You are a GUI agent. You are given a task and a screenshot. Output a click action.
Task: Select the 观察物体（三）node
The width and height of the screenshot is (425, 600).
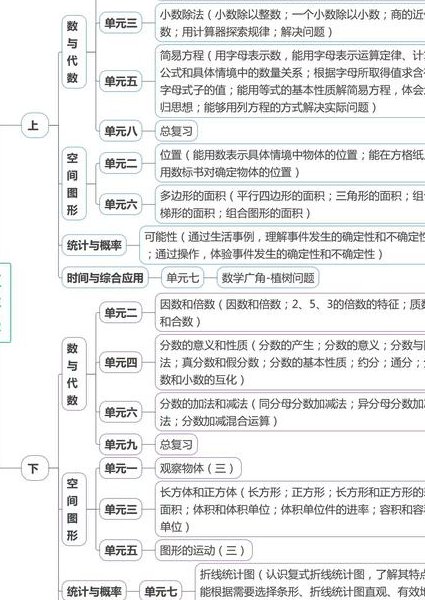tap(198, 468)
